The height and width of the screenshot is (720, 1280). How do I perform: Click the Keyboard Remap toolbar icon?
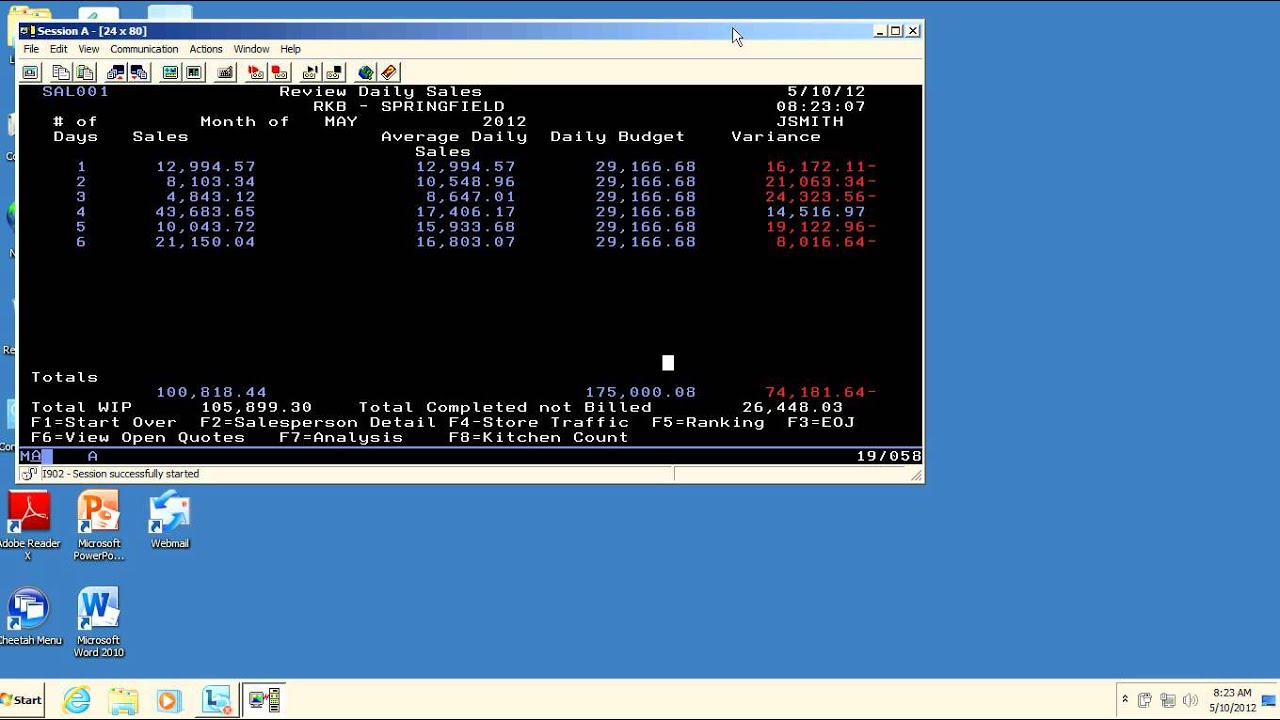(x=225, y=72)
